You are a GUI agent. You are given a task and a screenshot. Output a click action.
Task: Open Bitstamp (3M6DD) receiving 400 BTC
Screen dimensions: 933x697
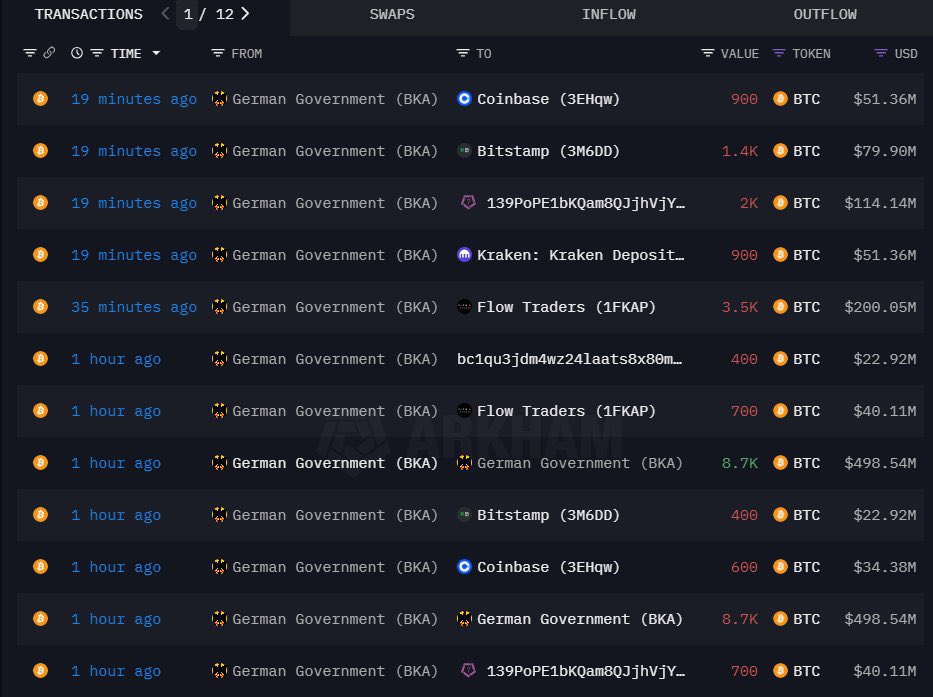coord(548,515)
